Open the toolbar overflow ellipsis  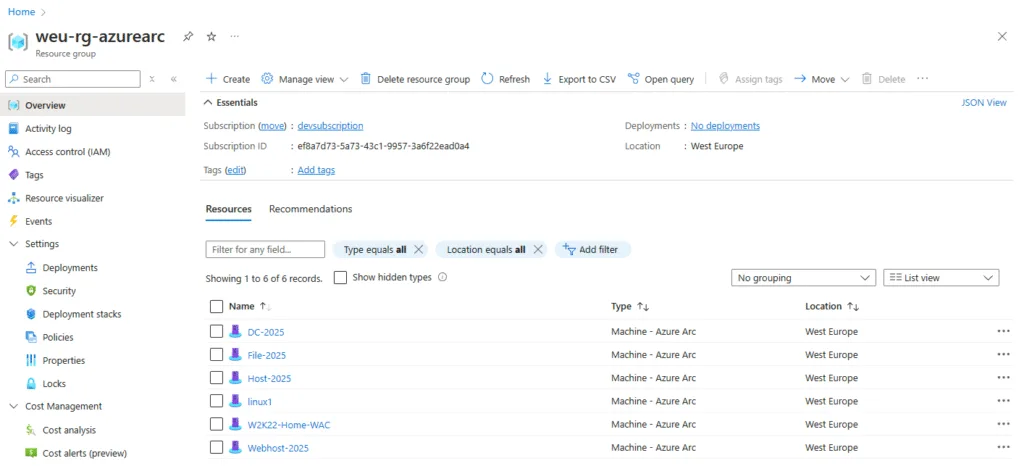(922, 78)
